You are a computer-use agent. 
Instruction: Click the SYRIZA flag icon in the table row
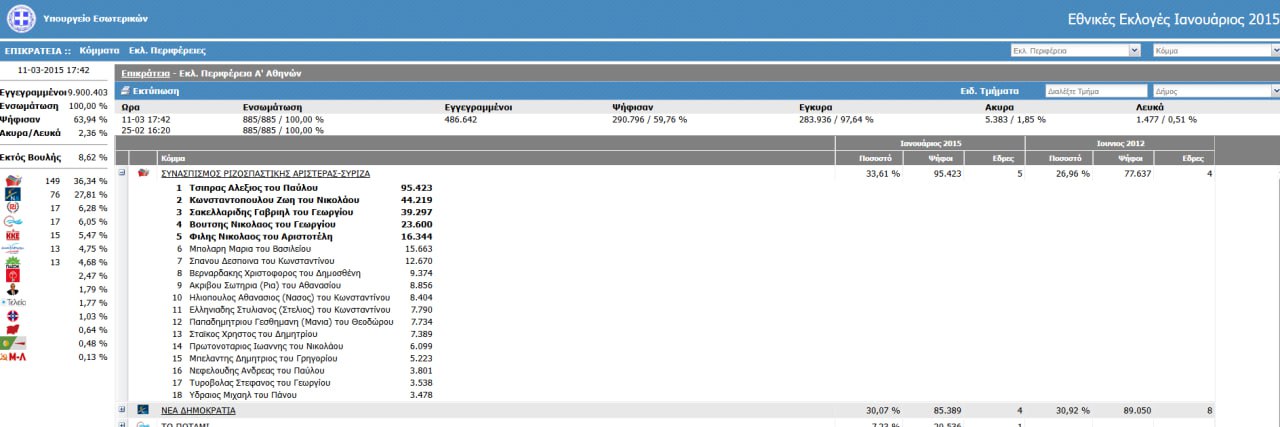point(143,173)
